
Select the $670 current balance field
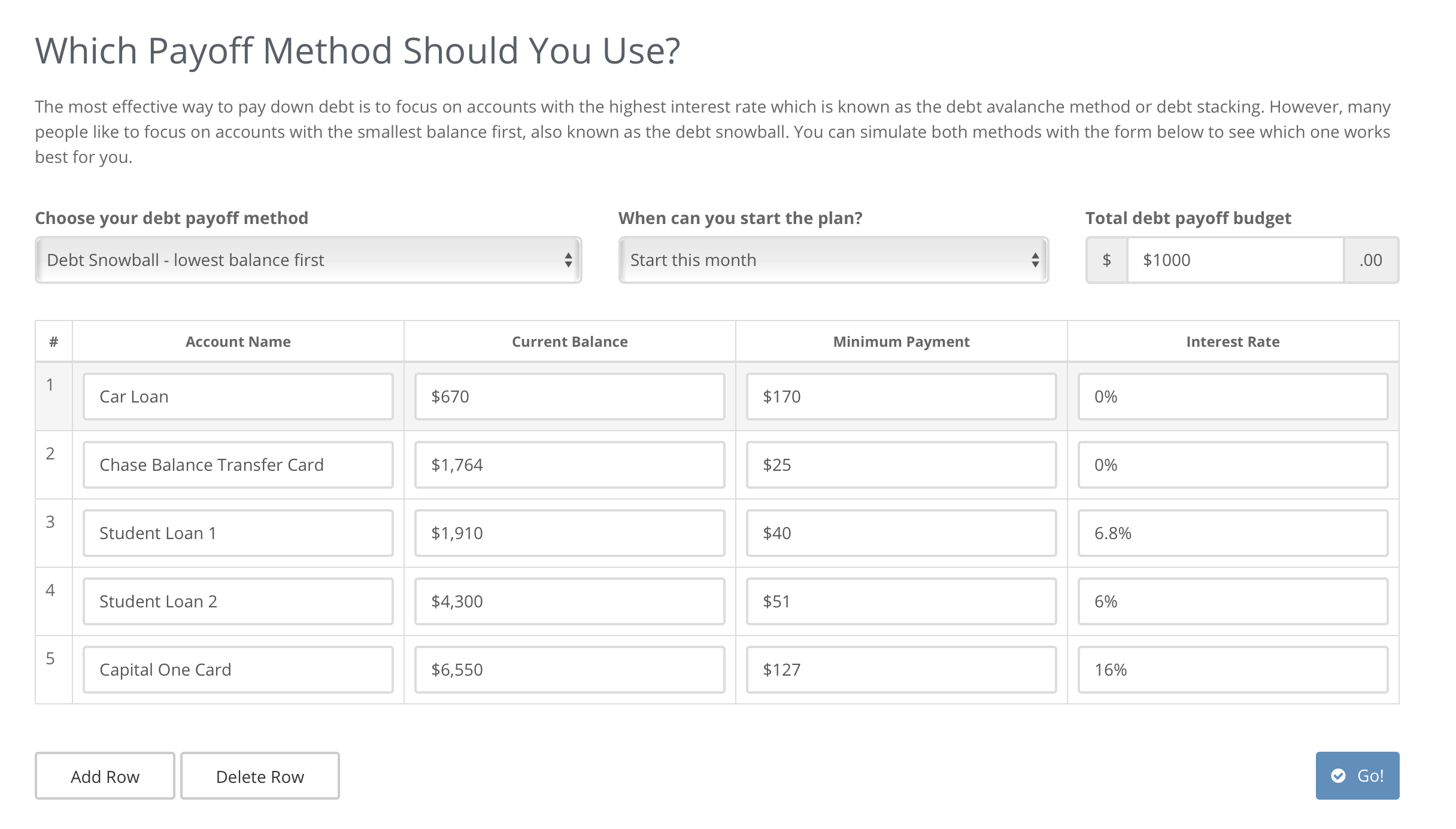click(x=569, y=397)
